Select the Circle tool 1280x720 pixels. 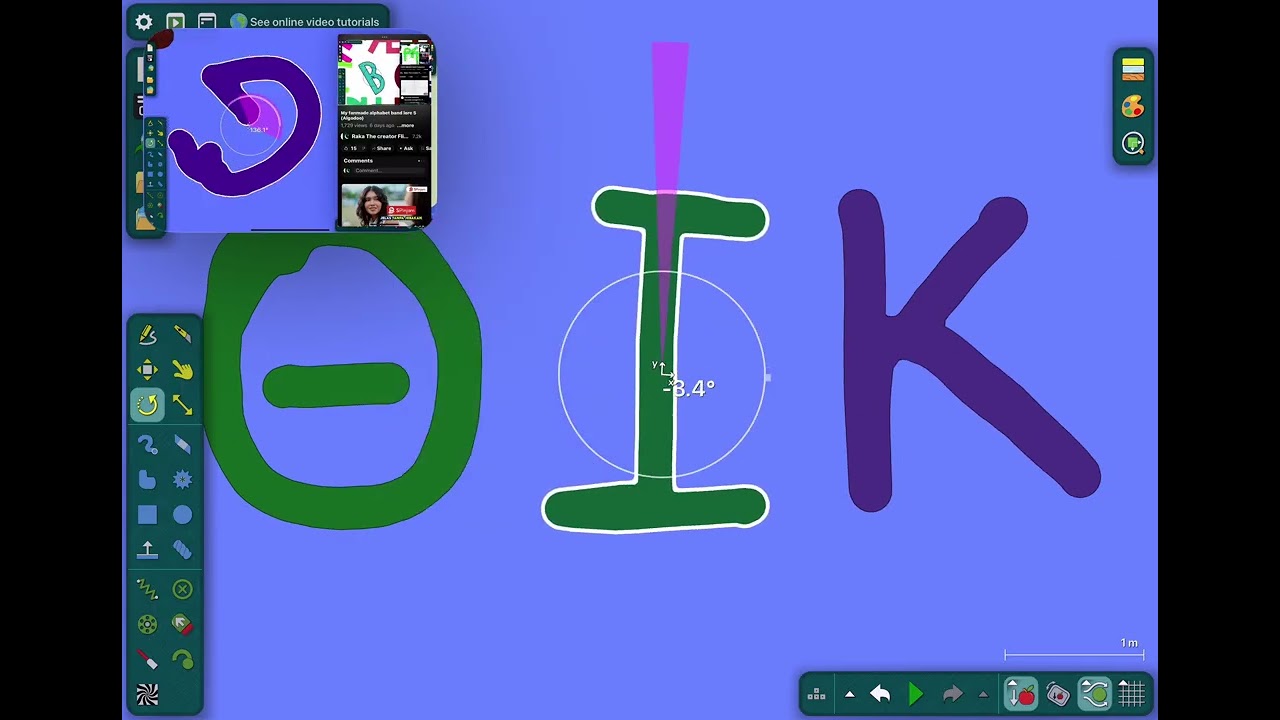pyautogui.click(x=182, y=515)
